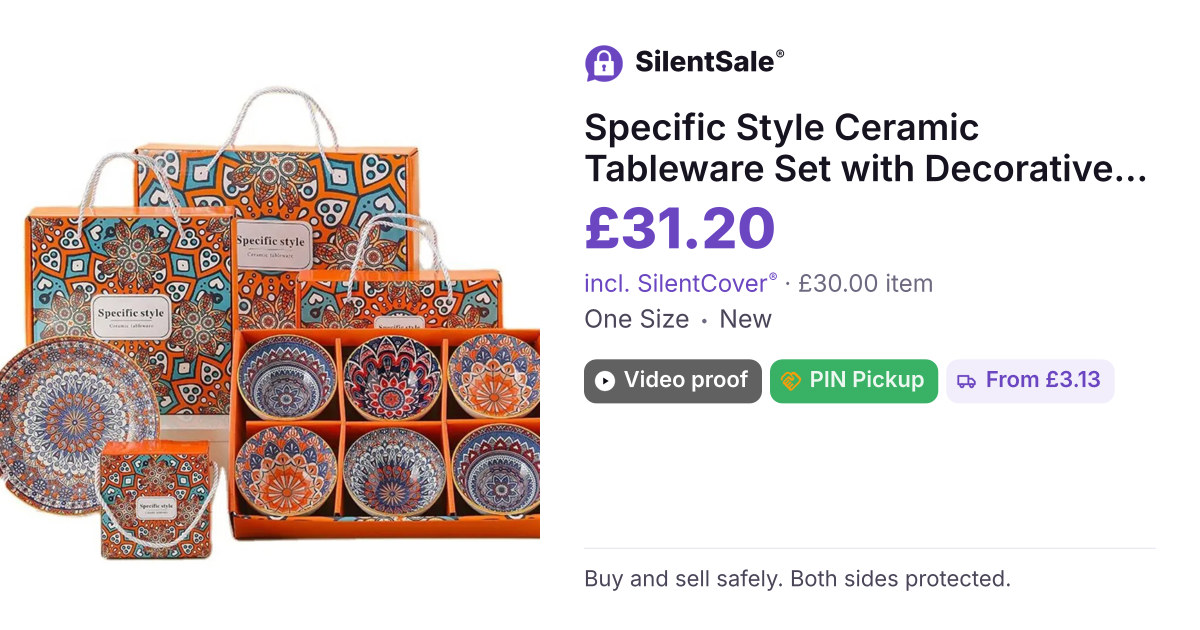Click the One Size label
The width and height of the screenshot is (1200, 630).
pos(636,320)
